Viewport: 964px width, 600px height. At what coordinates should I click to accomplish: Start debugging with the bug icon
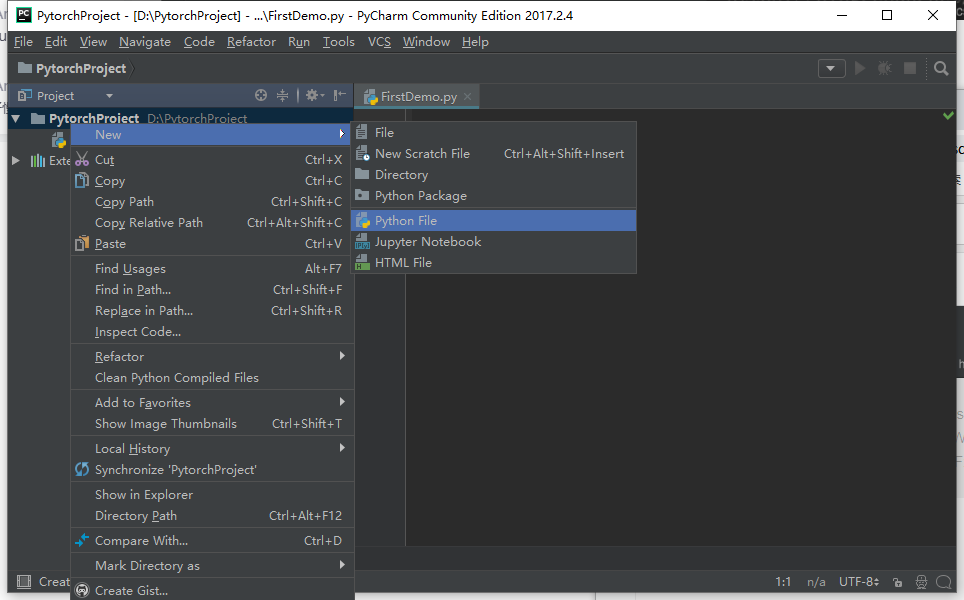[883, 68]
